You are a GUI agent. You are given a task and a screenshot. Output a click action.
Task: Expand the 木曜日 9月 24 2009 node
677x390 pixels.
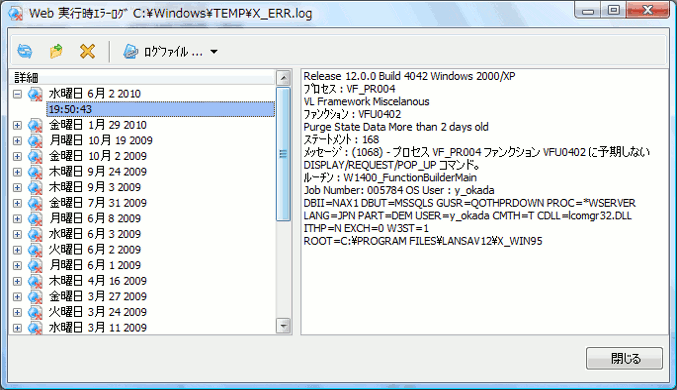pos(17,172)
